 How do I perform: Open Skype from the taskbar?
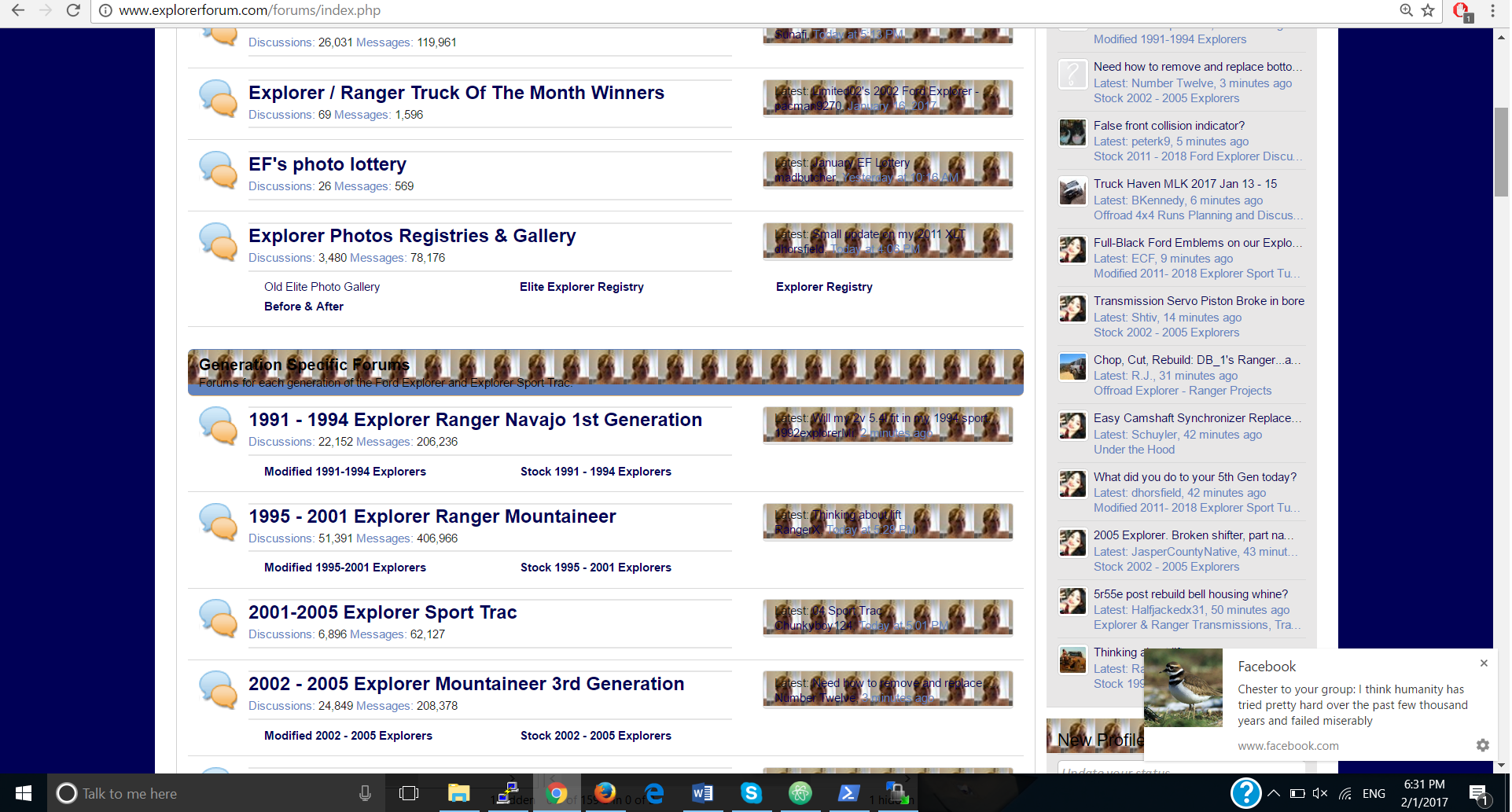click(751, 793)
